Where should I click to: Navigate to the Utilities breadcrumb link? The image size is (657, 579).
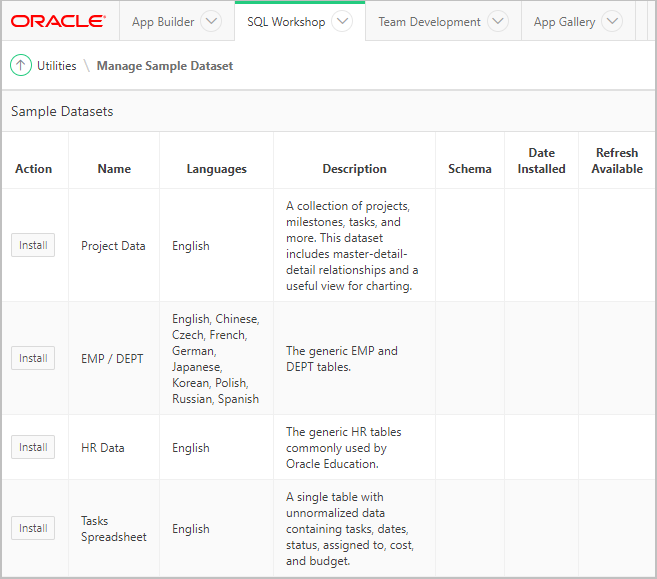click(57, 66)
